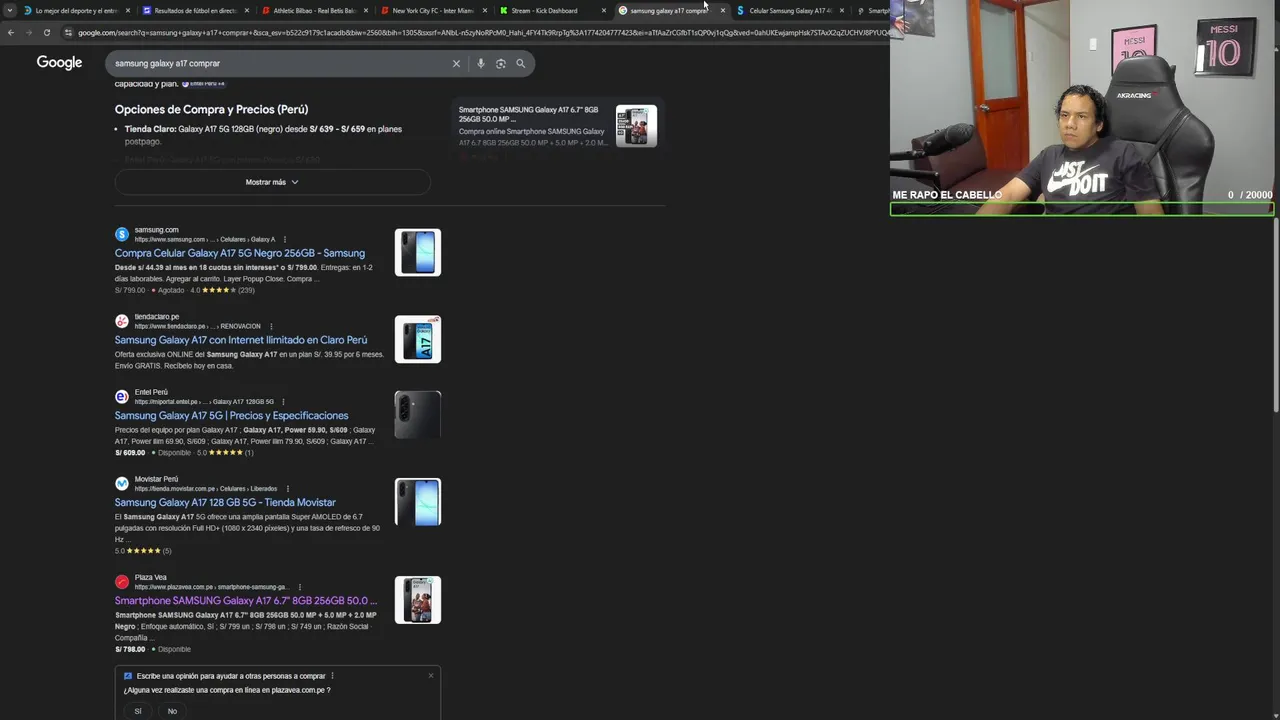Open three-dot menu for samsung.com result
1280x720 pixels.
[285, 240]
